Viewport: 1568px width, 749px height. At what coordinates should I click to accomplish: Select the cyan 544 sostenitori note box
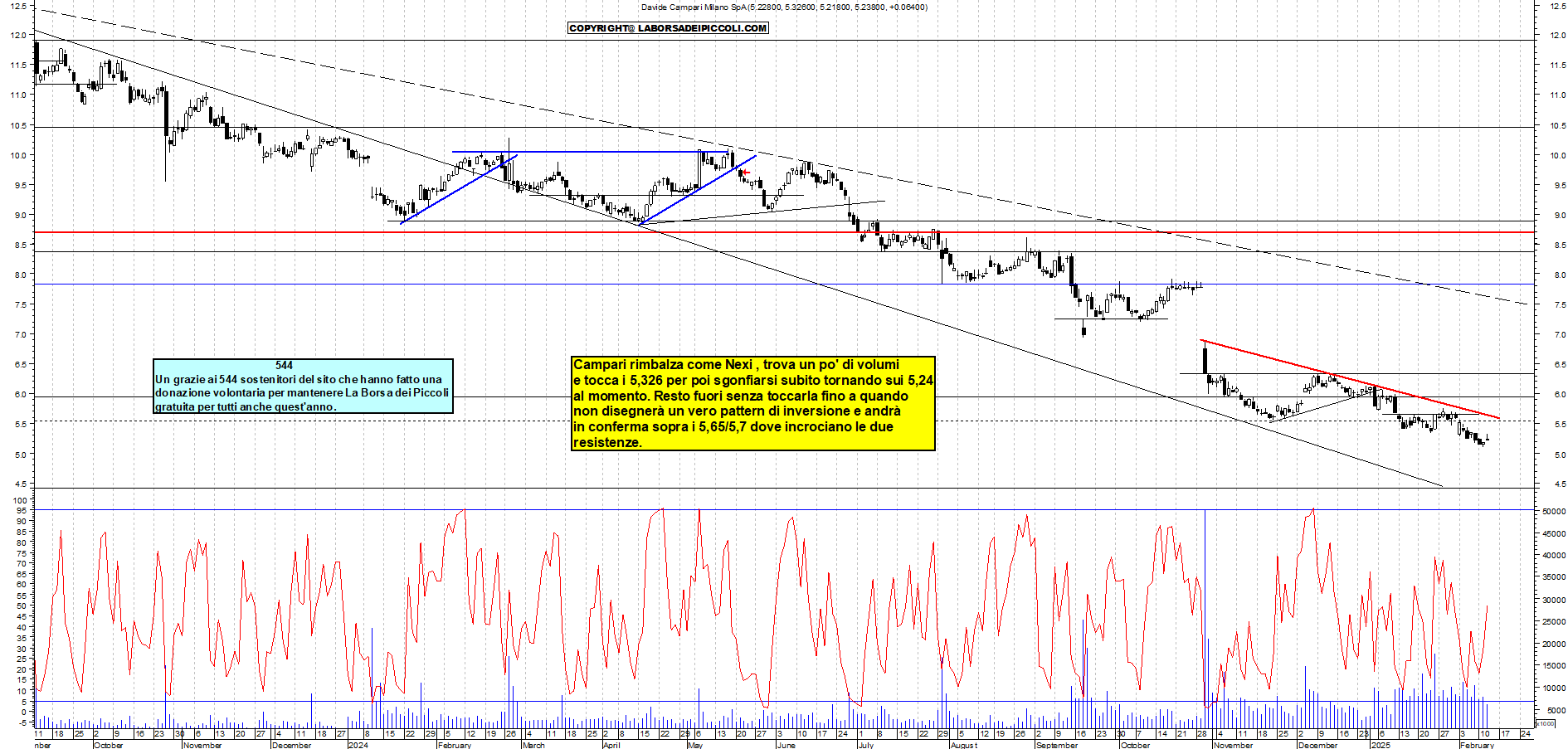coord(303,386)
